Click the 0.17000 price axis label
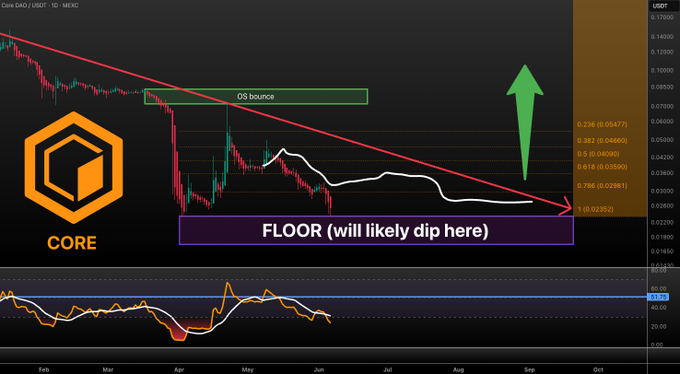The width and height of the screenshot is (680, 374). pyautogui.click(x=662, y=18)
